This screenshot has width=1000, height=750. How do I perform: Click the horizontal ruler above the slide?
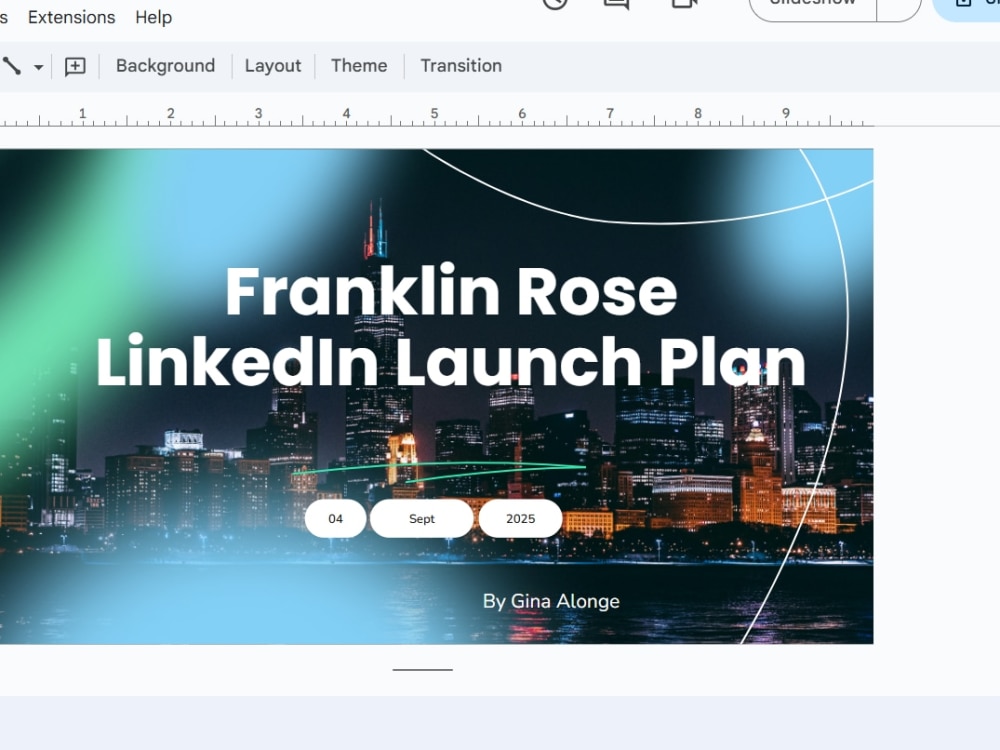(436, 116)
